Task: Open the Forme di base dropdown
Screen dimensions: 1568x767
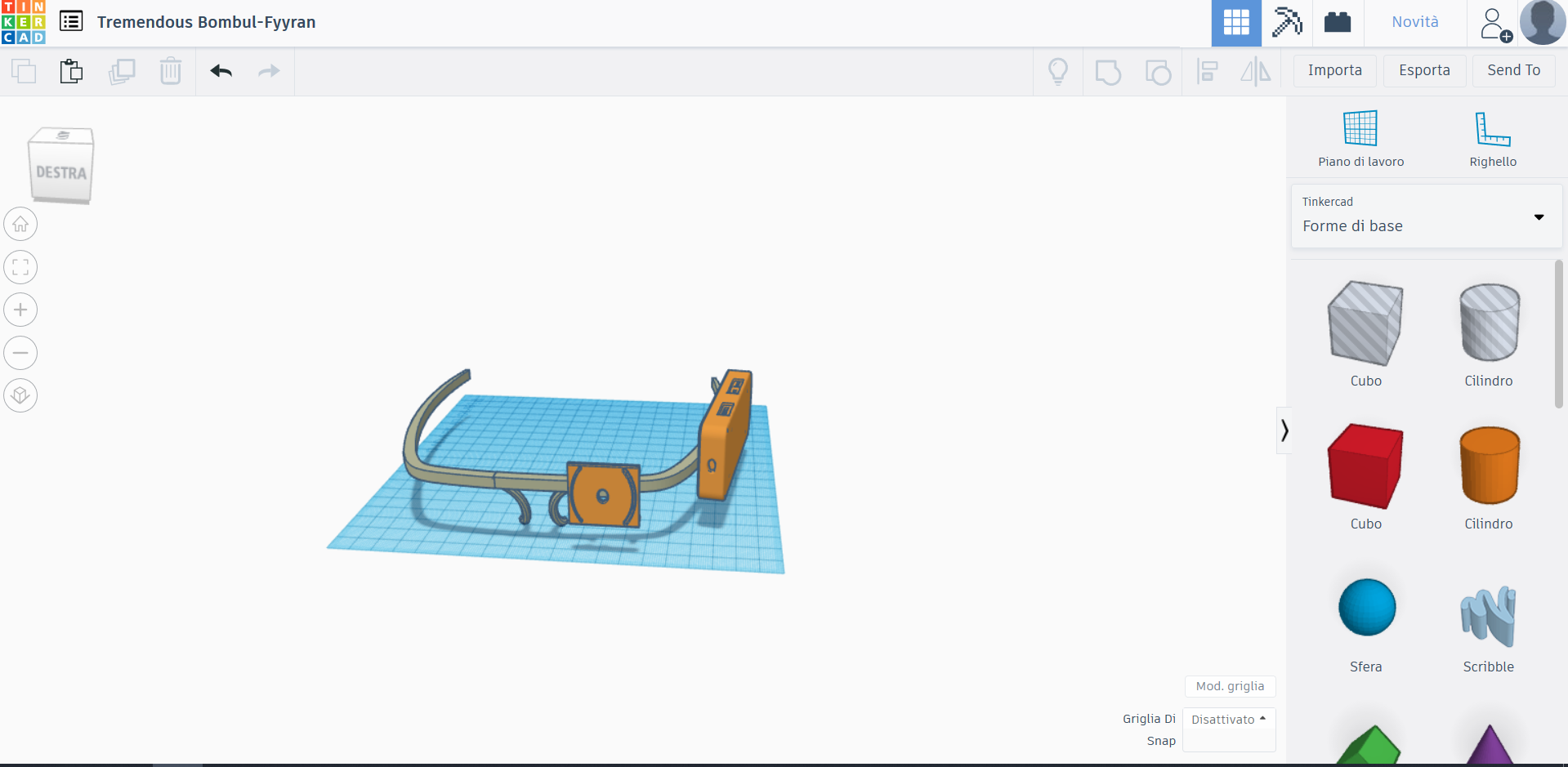Action: click(x=1427, y=216)
